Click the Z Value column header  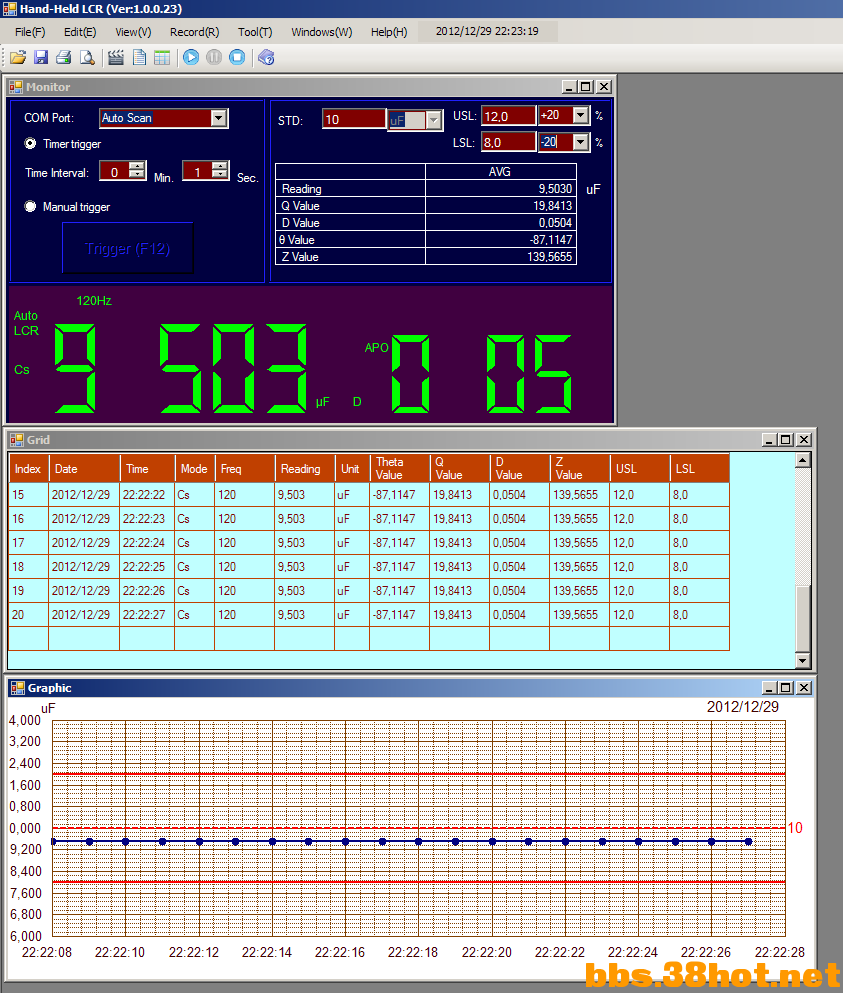[579, 469]
